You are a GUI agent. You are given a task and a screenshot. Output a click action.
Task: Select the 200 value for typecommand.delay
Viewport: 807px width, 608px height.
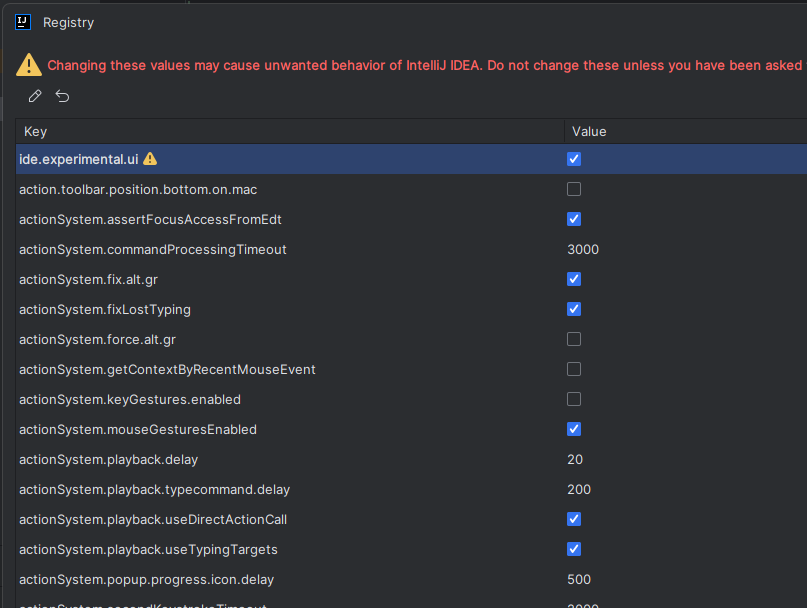[x=579, y=489]
